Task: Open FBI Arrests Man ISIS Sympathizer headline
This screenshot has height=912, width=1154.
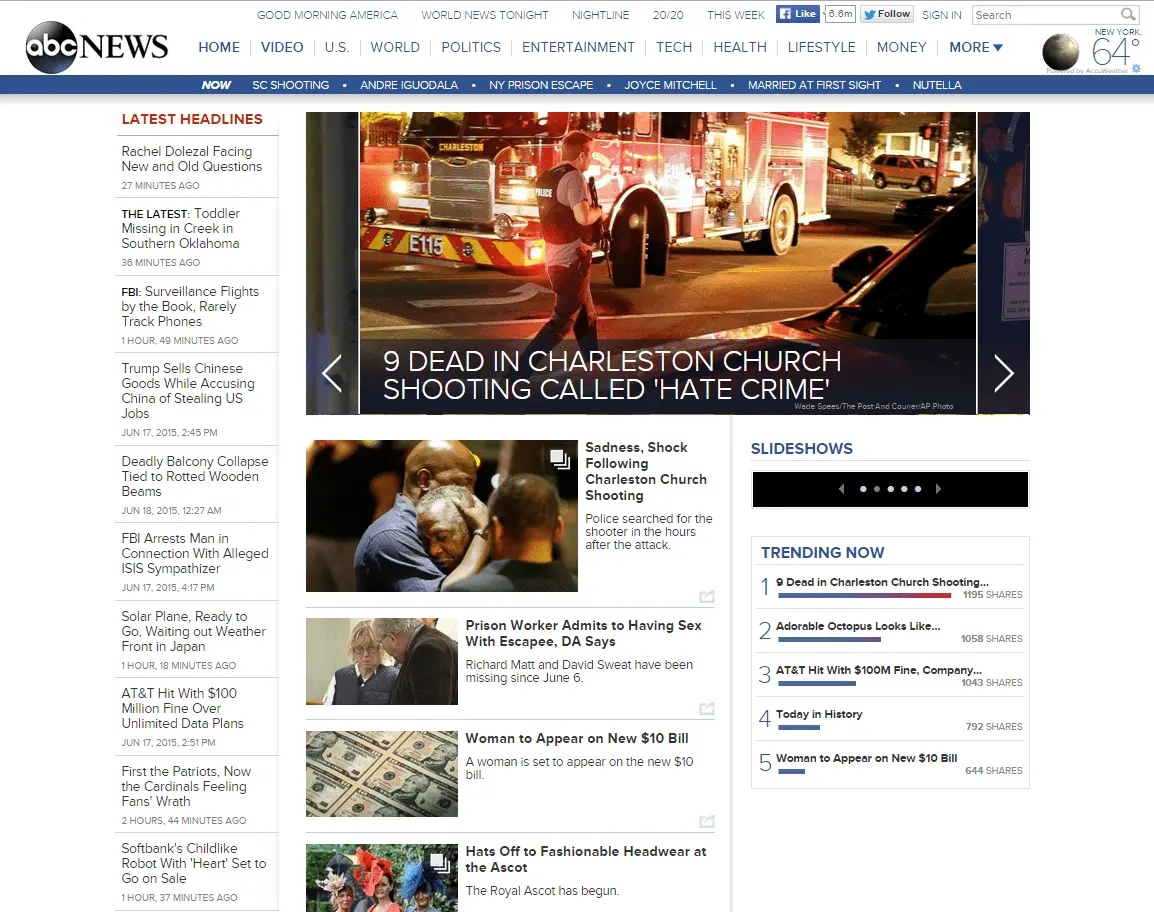Action: click(194, 554)
